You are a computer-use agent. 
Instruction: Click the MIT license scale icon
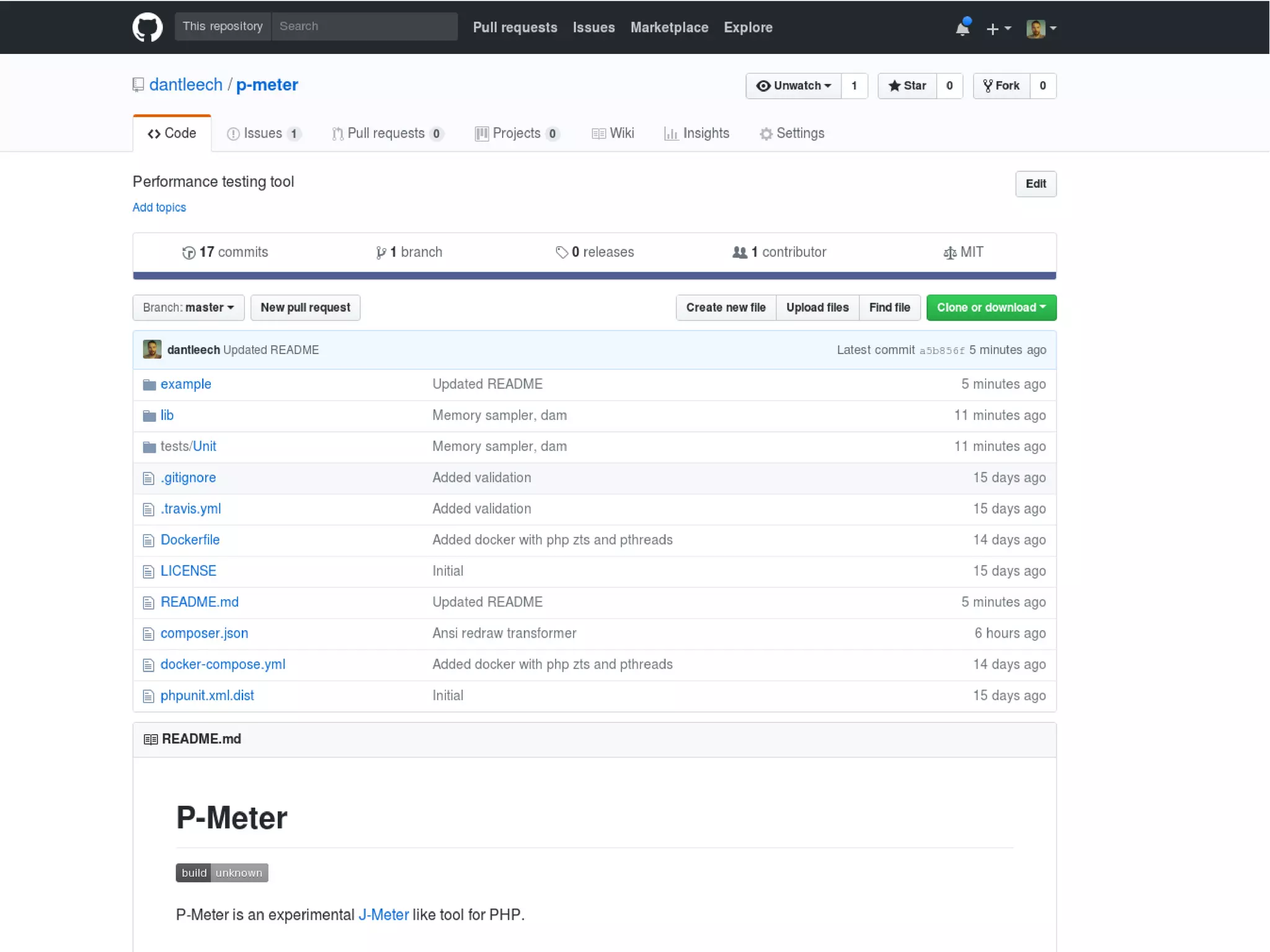pos(949,252)
